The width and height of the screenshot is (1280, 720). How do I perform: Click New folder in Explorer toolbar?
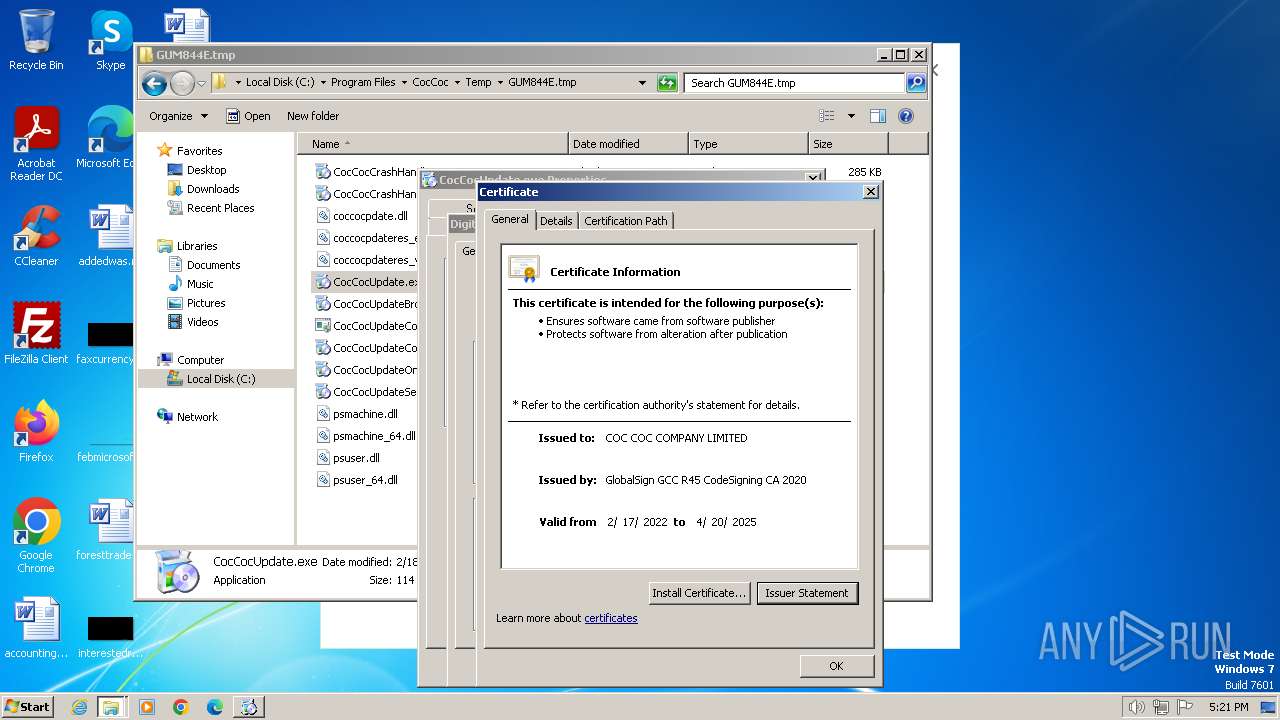(x=313, y=116)
